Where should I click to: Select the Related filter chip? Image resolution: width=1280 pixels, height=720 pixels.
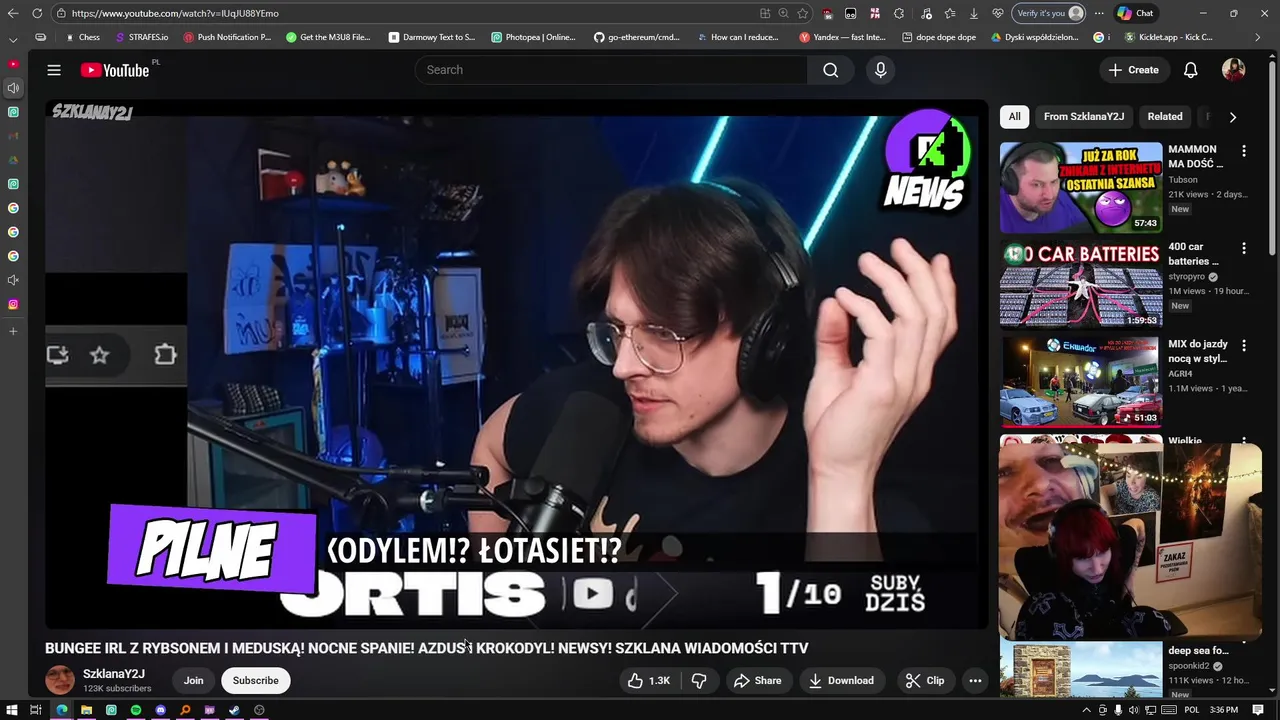click(x=1165, y=117)
